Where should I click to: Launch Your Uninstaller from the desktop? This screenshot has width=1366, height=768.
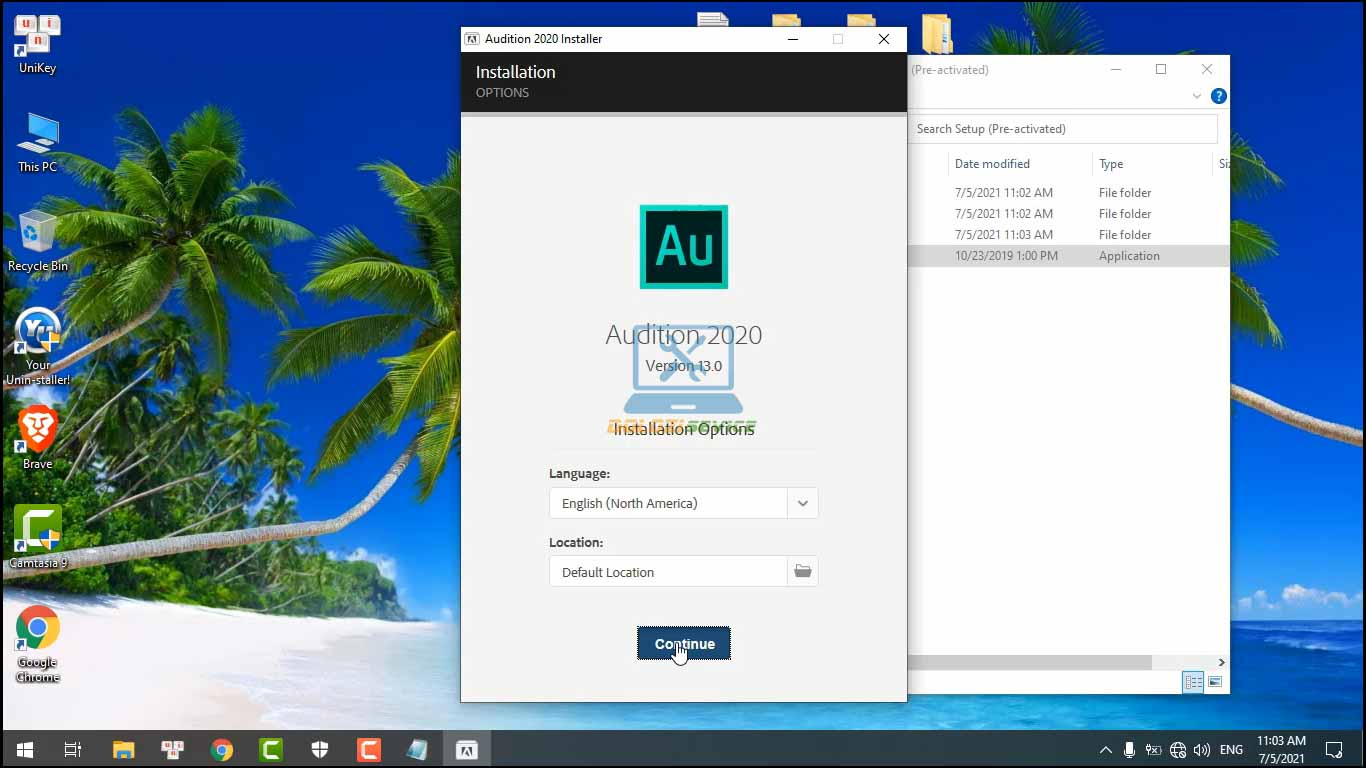[38, 343]
